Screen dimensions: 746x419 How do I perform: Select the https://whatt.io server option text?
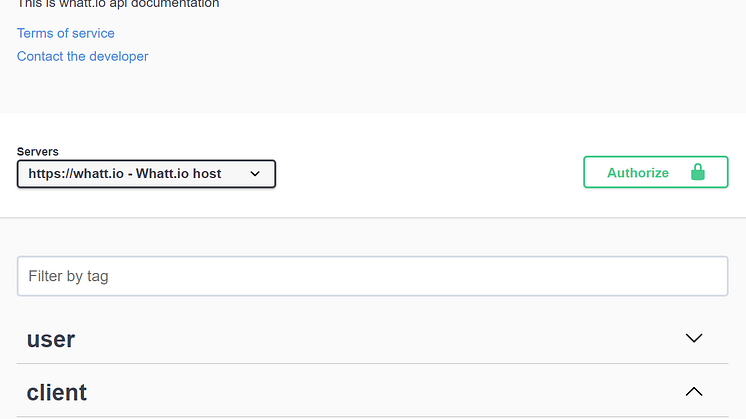click(x=76, y=174)
